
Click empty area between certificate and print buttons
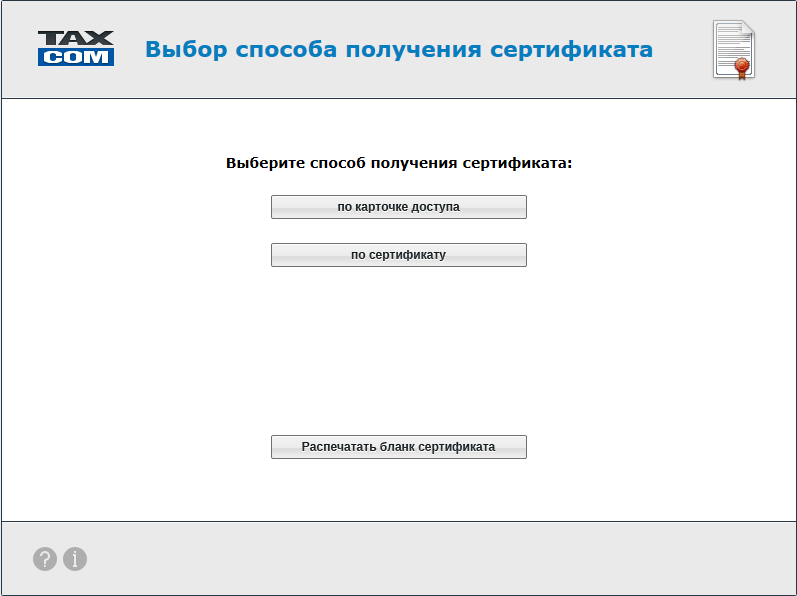(398, 350)
